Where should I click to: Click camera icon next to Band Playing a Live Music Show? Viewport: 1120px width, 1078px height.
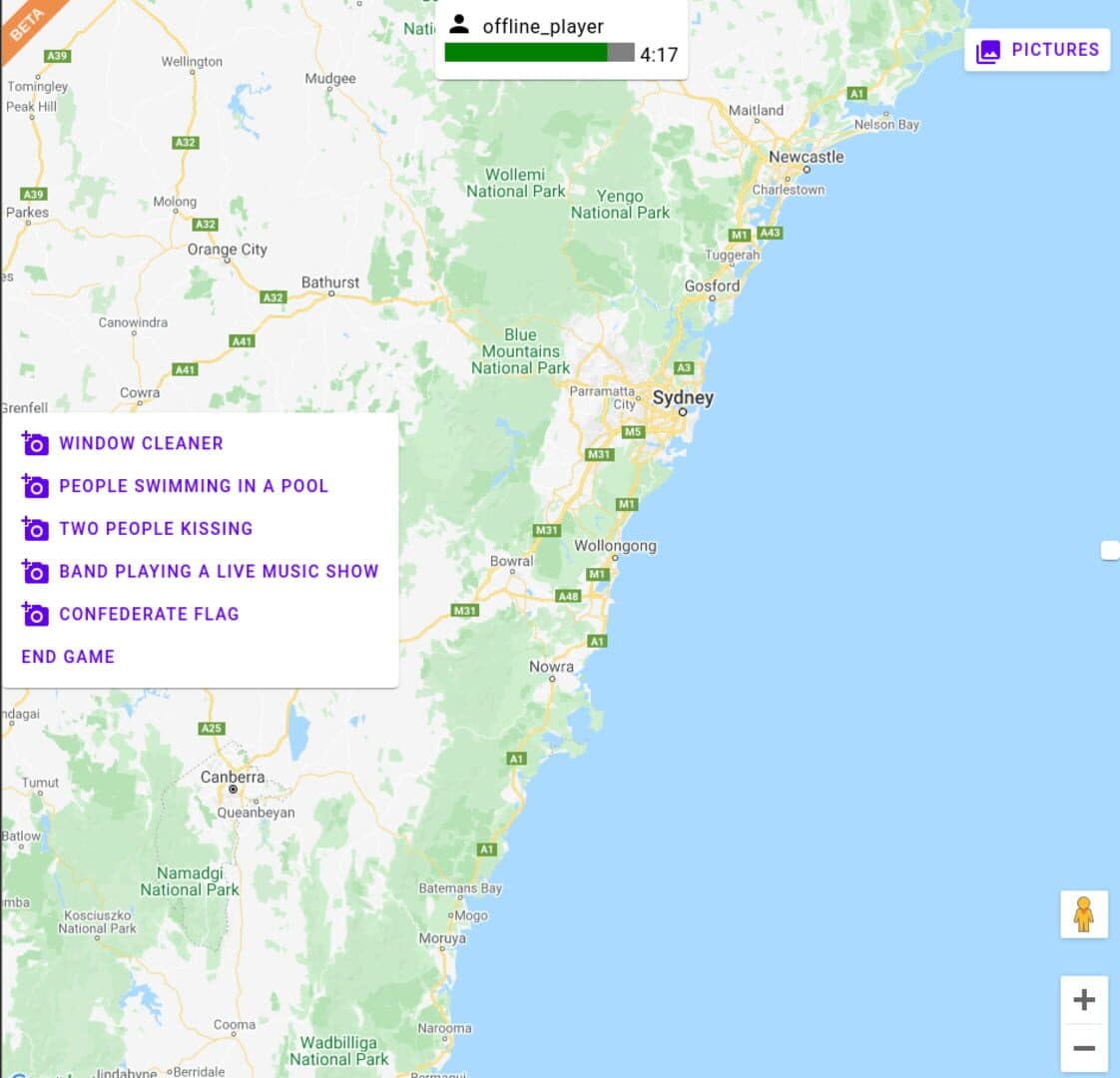coord(35,572)
